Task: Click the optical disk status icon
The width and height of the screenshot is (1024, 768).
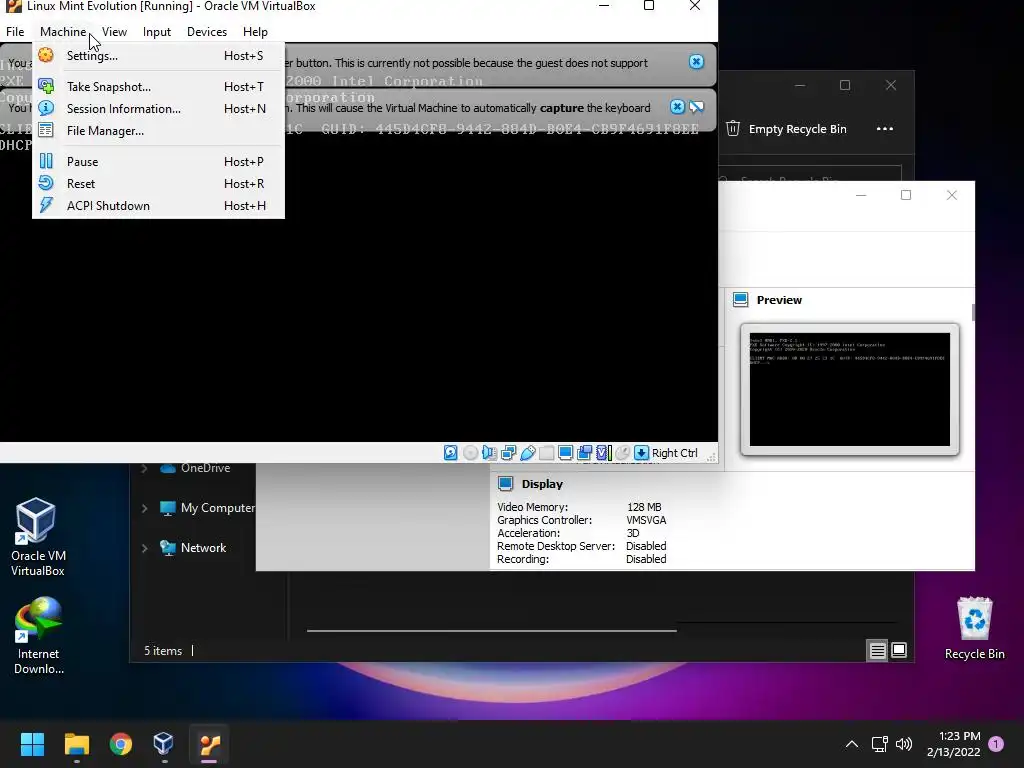Action: [470, 453]
